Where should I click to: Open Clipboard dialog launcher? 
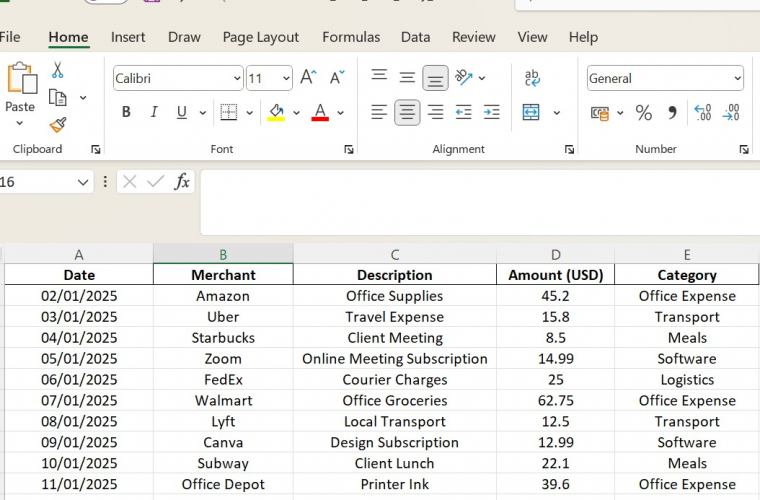click(96, 150)
